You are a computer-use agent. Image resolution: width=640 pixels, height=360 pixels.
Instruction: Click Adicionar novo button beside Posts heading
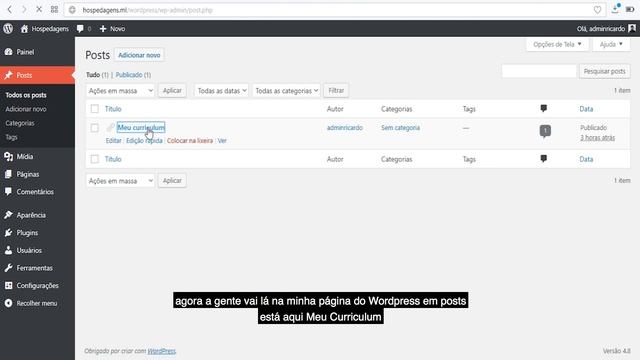click(x=139, y=55)
